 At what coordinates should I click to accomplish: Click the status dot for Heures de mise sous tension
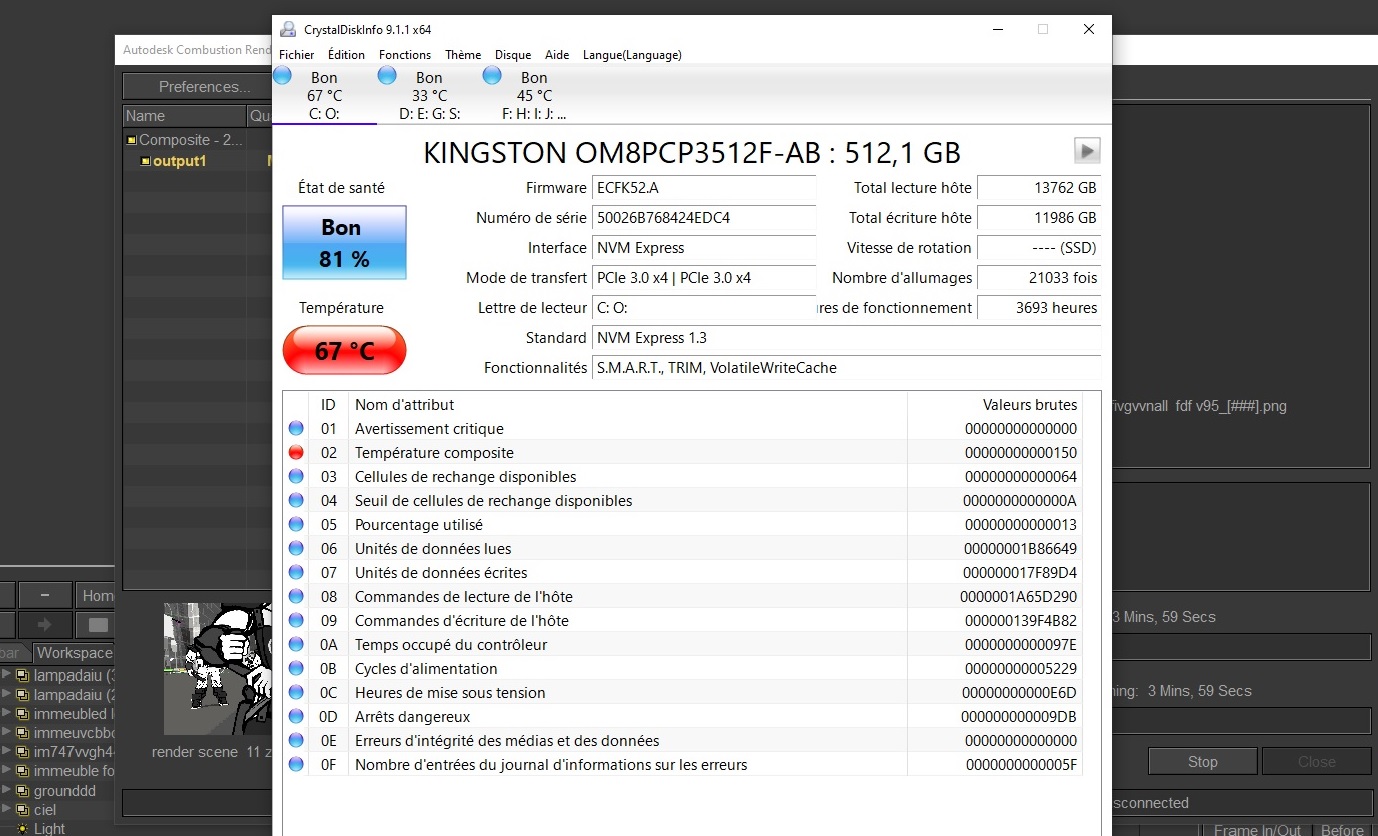[296, 692]
